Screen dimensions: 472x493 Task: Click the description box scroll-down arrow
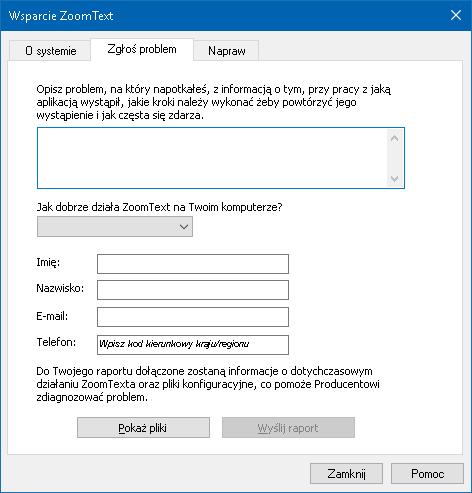395,179
